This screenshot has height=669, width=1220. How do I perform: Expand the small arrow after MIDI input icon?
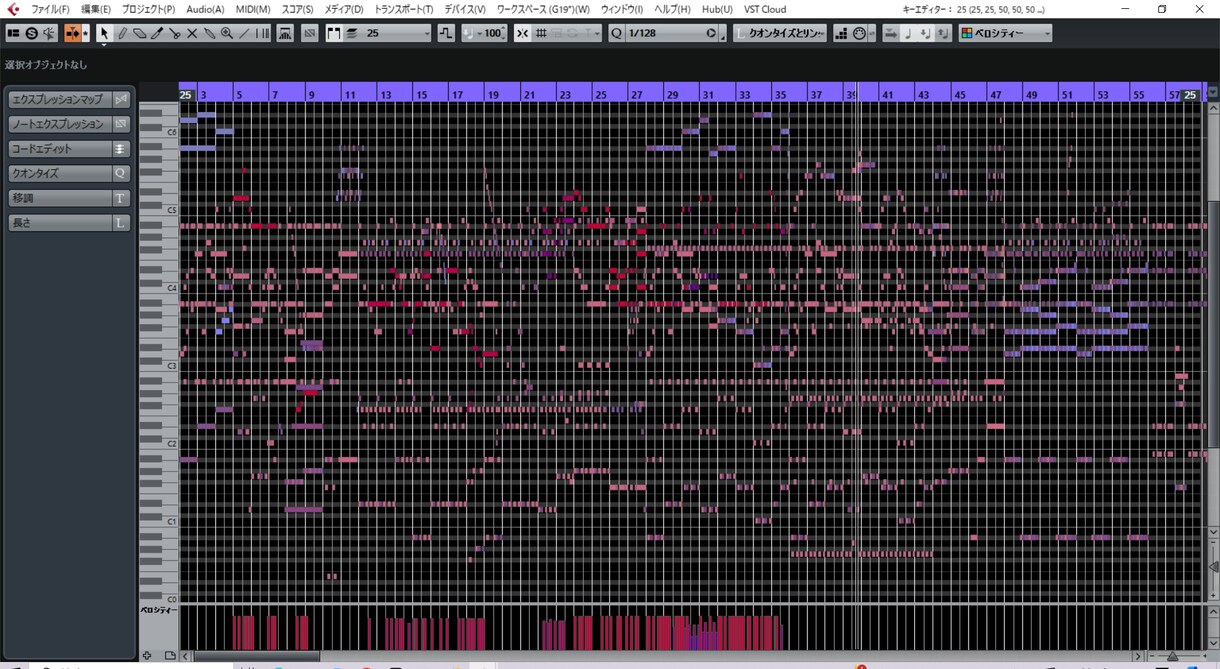coord(872,33)
